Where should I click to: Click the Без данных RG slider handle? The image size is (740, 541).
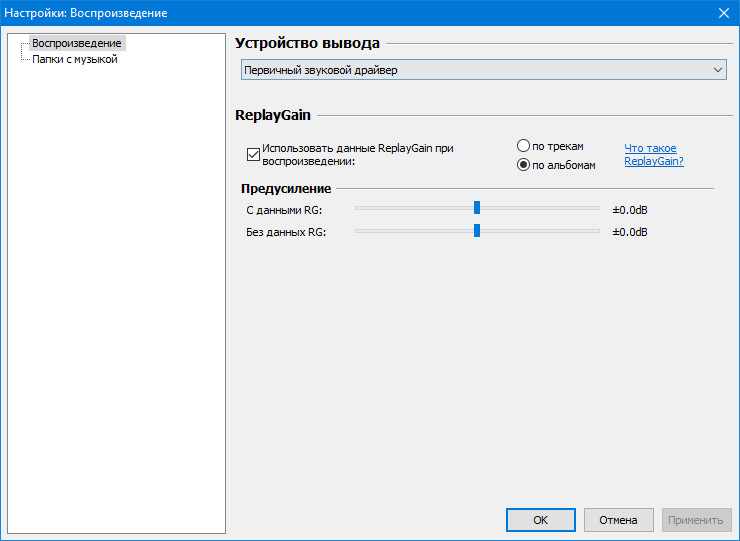[477, 230]
